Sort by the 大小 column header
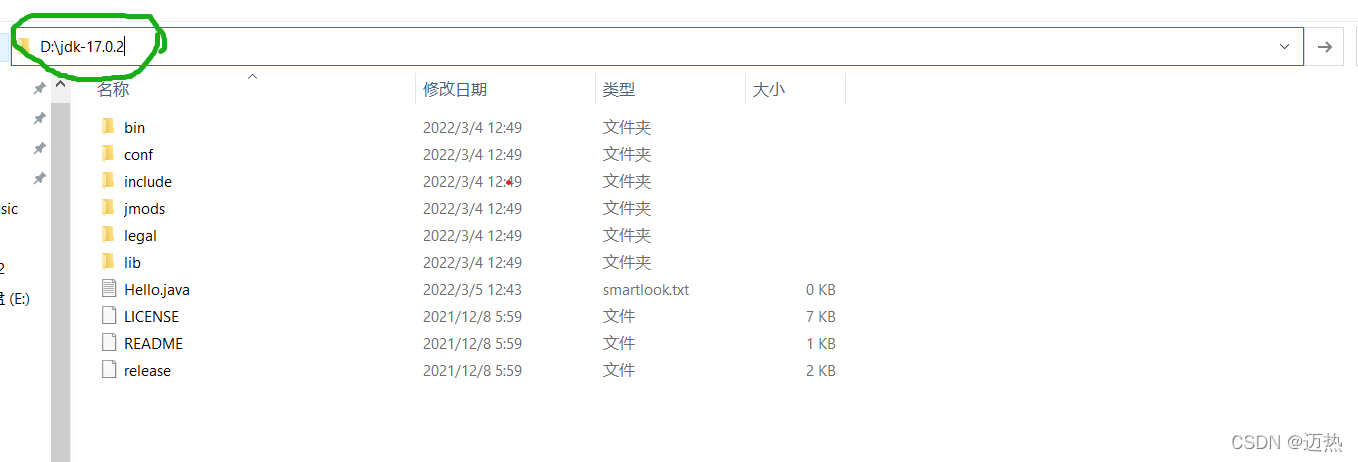Viewport: 1358px width, 462px height. 768,89
